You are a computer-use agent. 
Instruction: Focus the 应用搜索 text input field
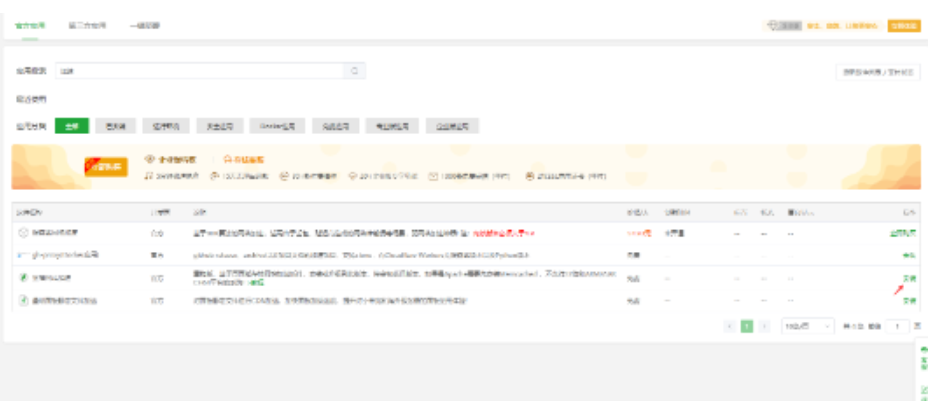[200, 71]
